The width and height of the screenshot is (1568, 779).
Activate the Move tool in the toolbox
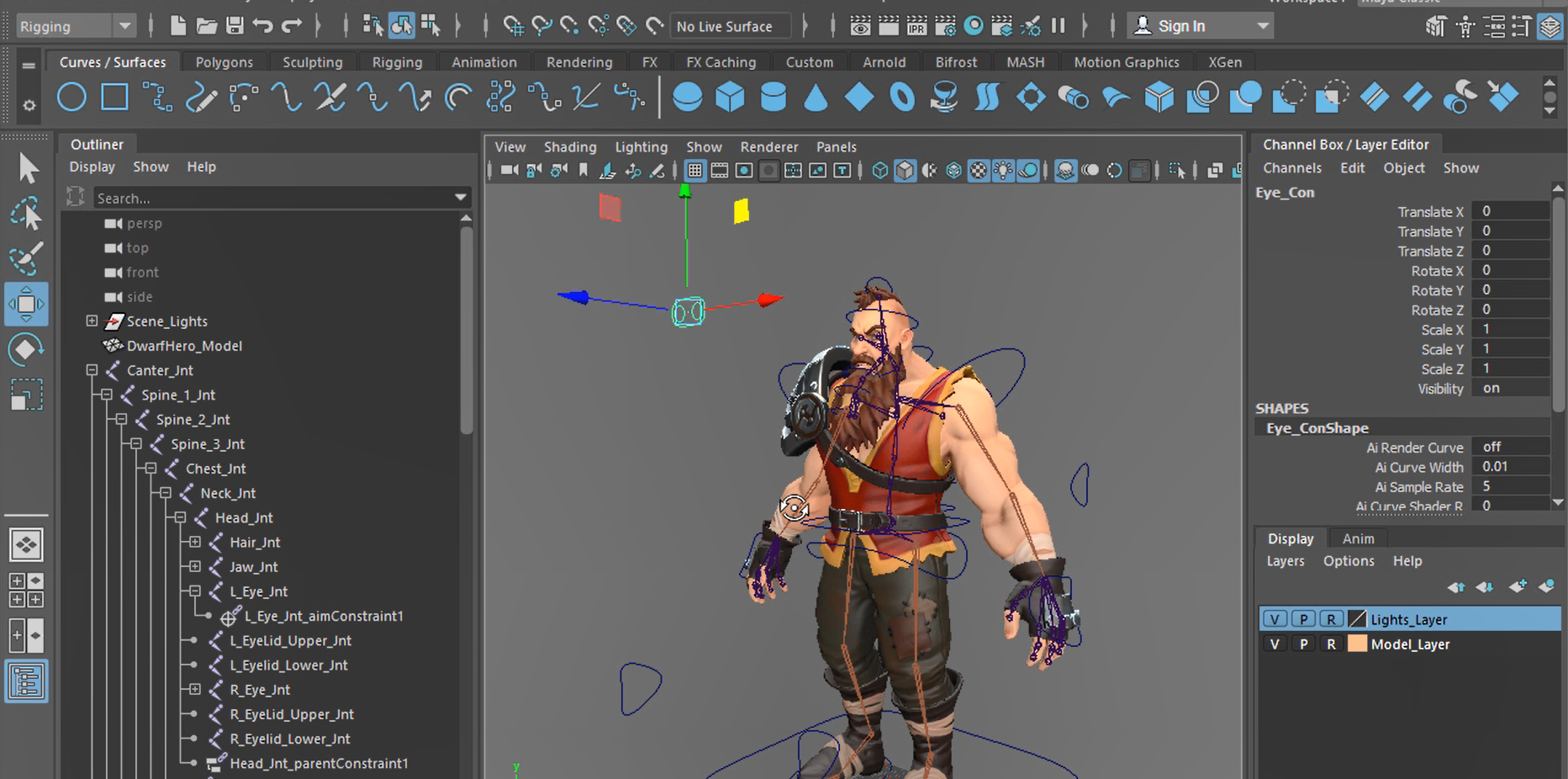click(27, 304)
